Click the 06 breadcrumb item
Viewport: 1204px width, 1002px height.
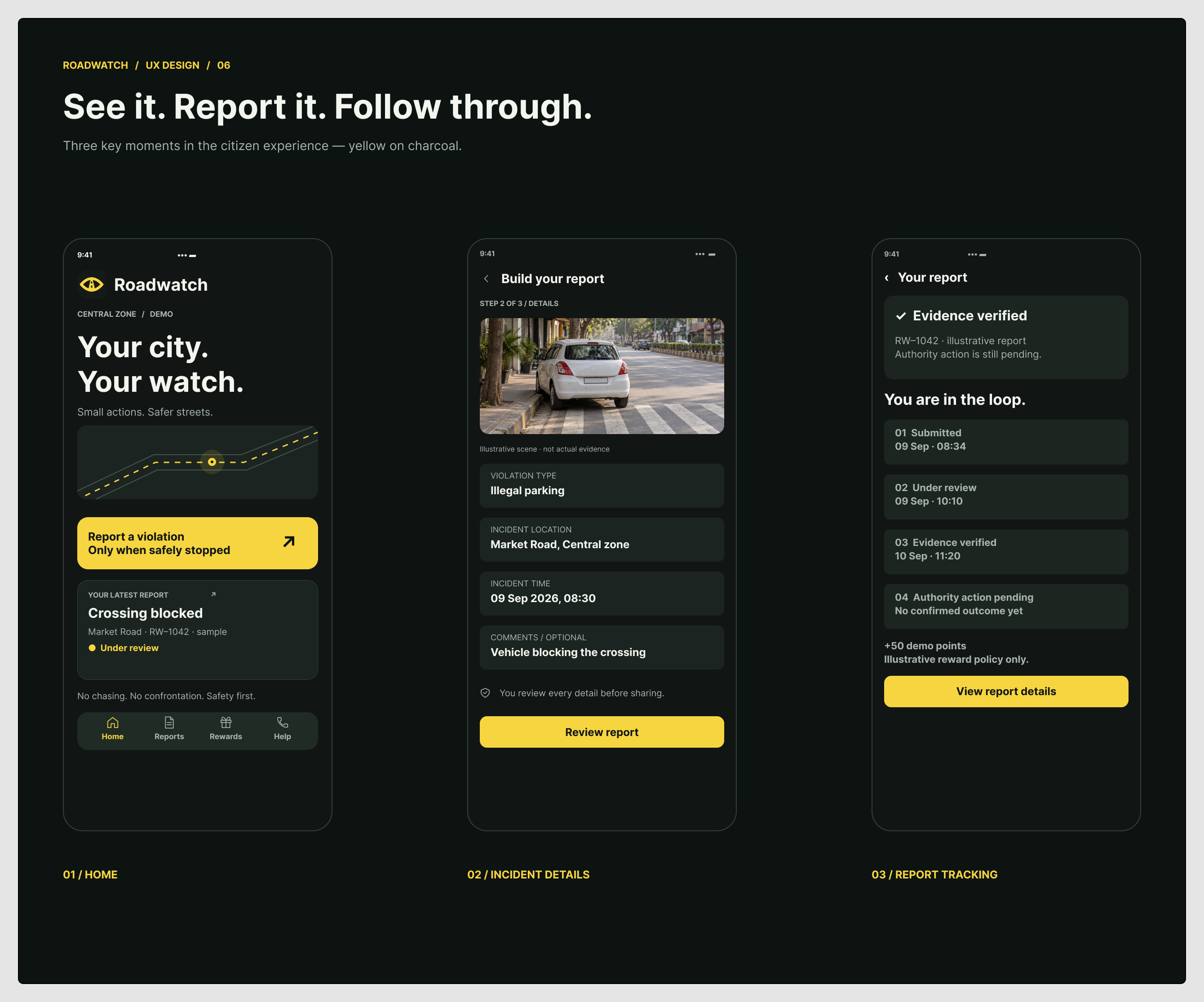pos(224,66)
